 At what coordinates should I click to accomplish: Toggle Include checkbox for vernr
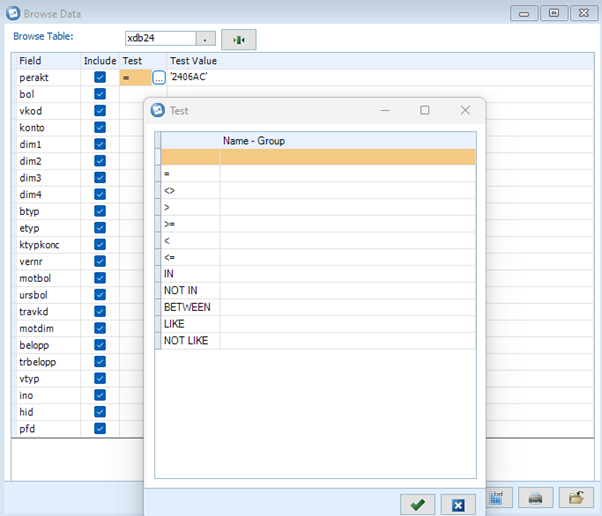click(x=100, y=261)
